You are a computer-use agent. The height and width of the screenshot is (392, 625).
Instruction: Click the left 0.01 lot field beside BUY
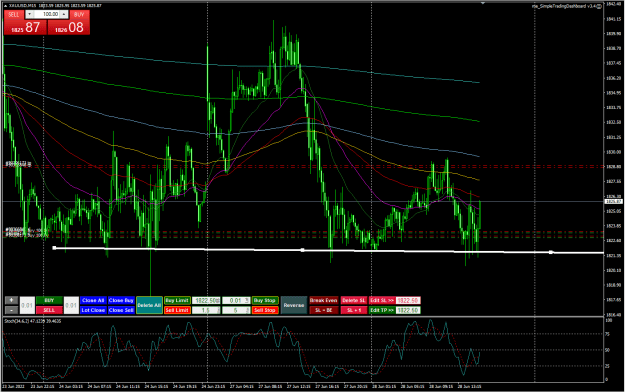pyautogui.click(x=28, y=305)
